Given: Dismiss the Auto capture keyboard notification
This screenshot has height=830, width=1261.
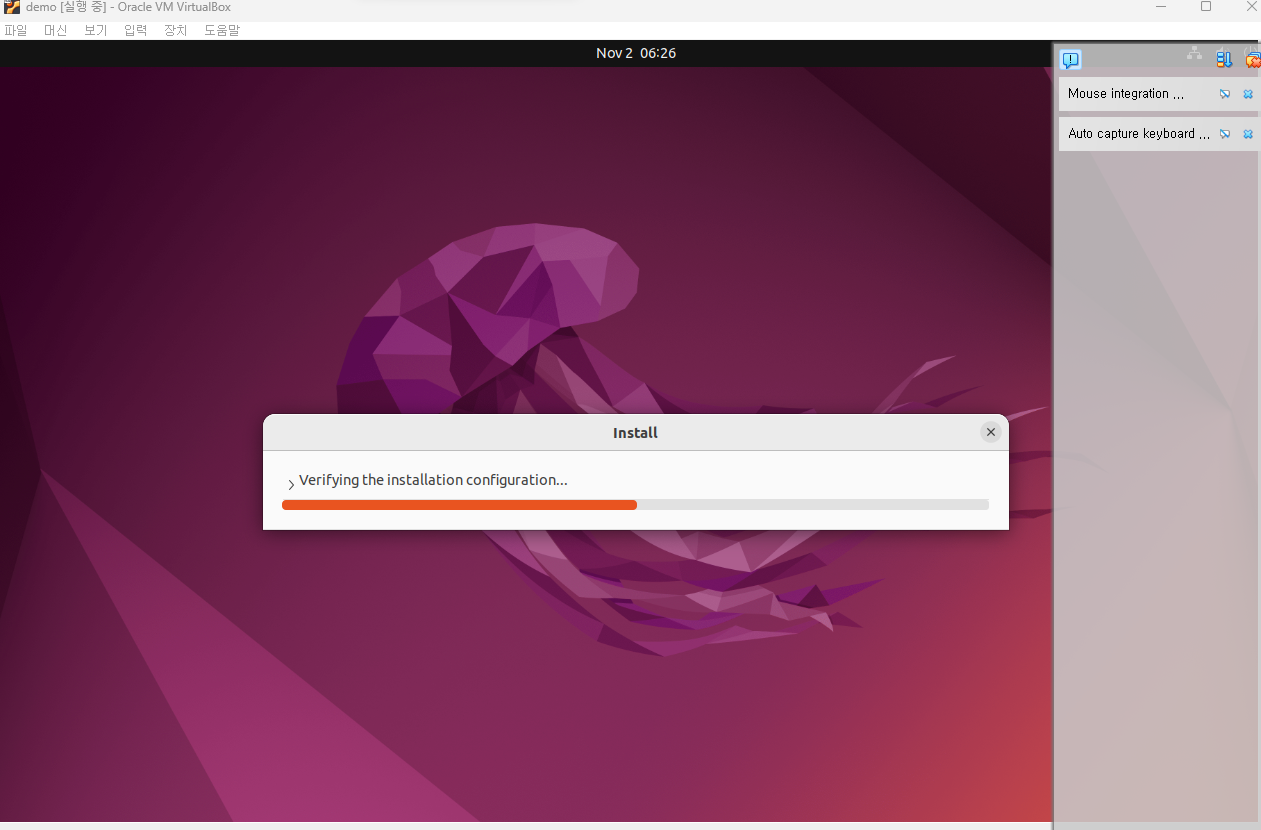Looking at the screenshot, I should pos(1248,134).
